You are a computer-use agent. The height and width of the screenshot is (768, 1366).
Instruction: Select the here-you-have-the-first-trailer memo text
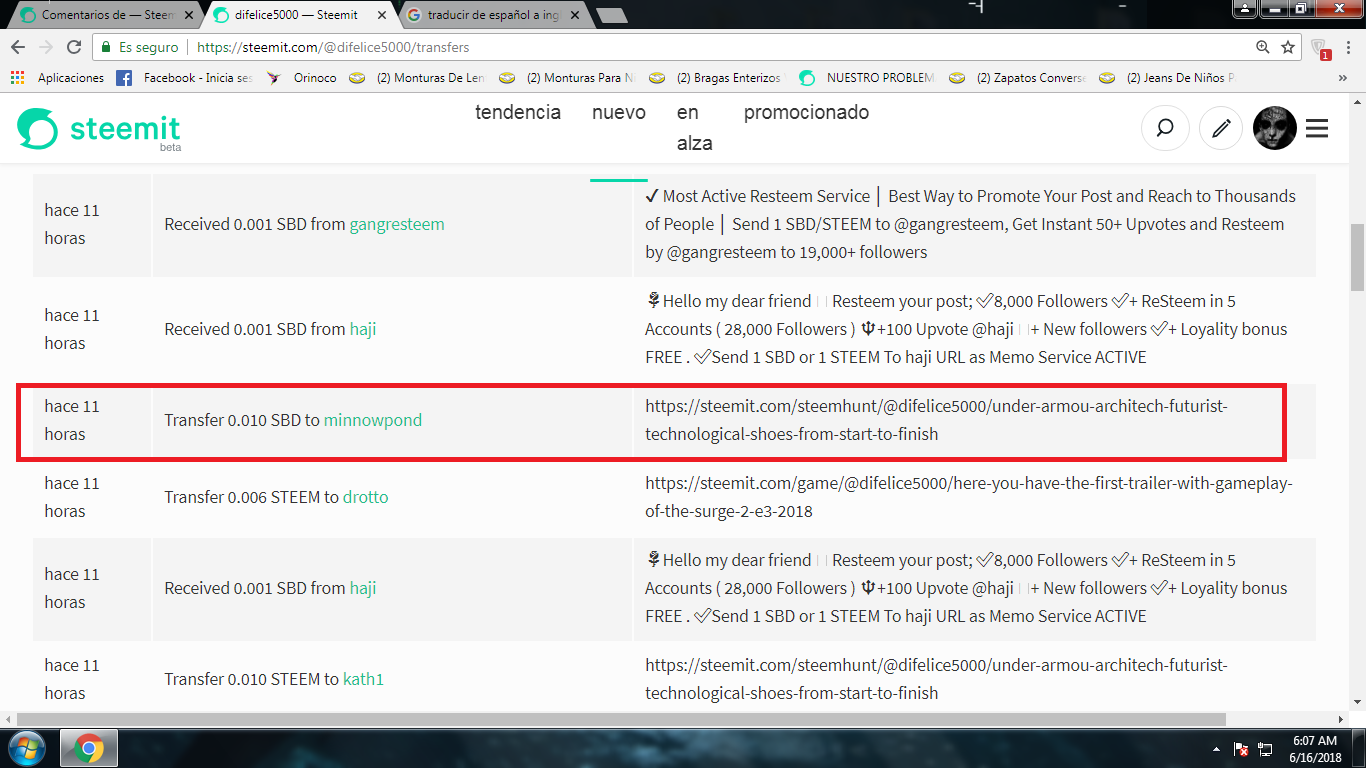[x=969, y=497]
